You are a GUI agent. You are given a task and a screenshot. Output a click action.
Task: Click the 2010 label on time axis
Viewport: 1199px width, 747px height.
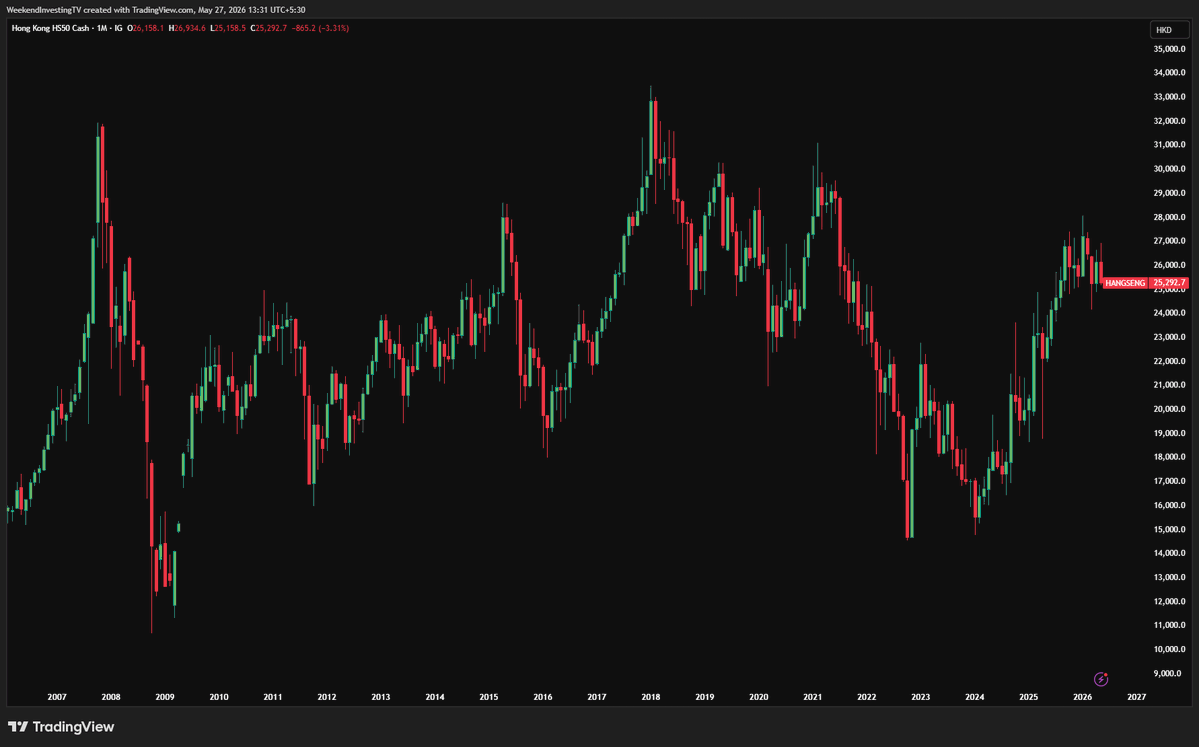pos(219,697)
